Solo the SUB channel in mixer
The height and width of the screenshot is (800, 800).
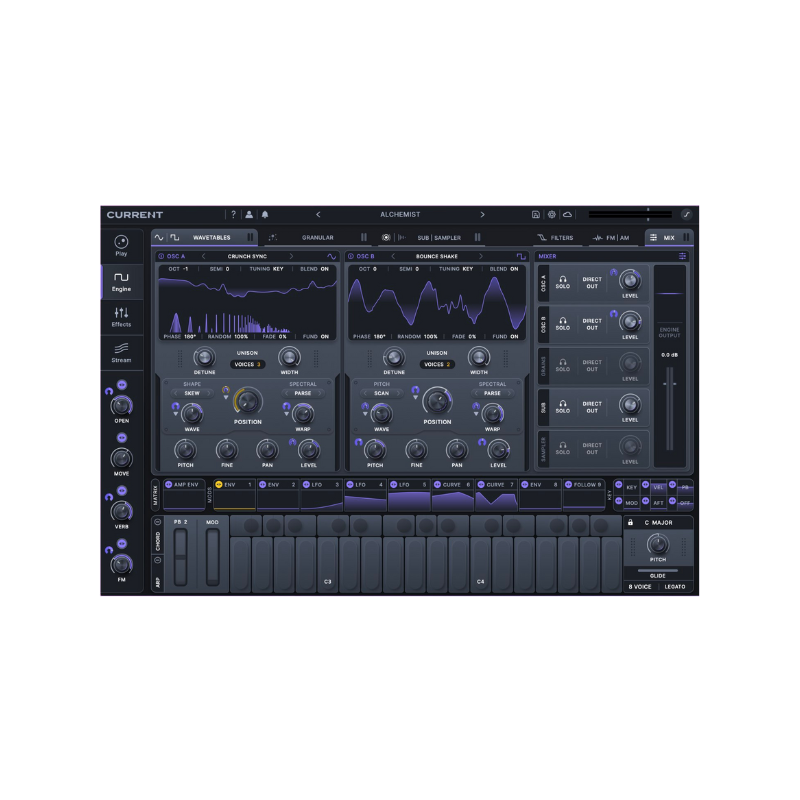[x=563, y=407]
